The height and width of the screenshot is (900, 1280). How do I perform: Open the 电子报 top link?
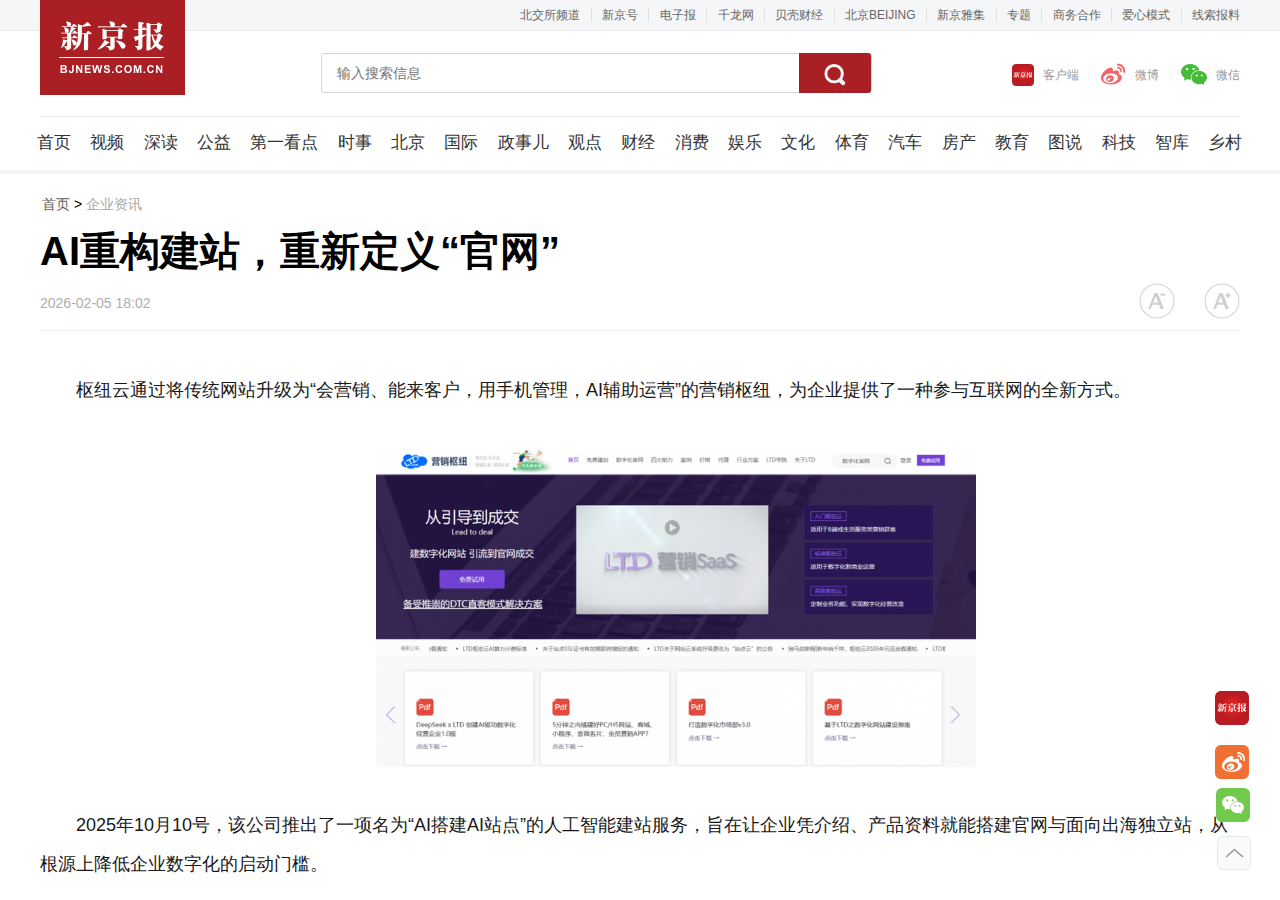(678, 15)
